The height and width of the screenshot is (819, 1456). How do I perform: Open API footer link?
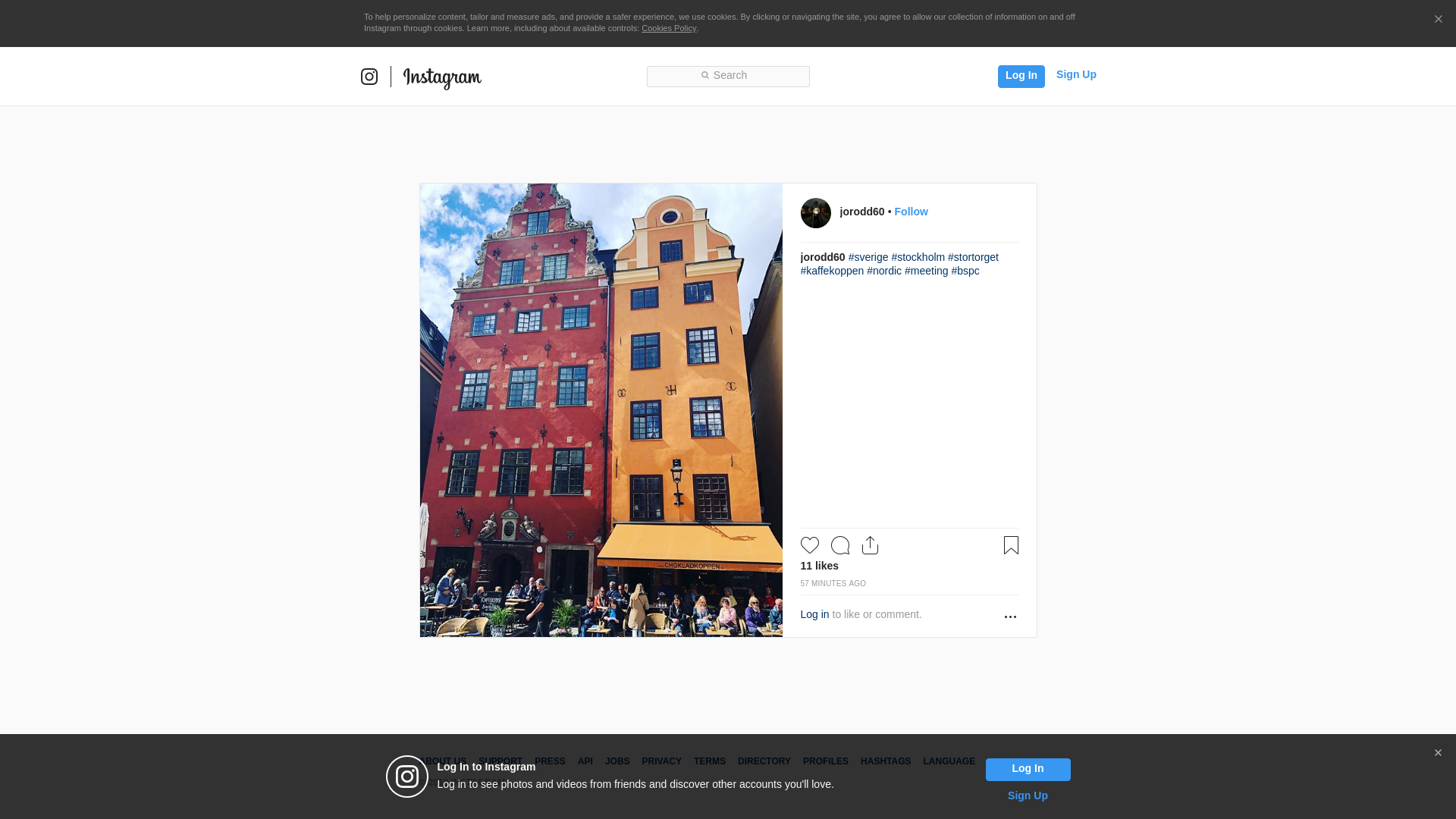click(585, 761)
